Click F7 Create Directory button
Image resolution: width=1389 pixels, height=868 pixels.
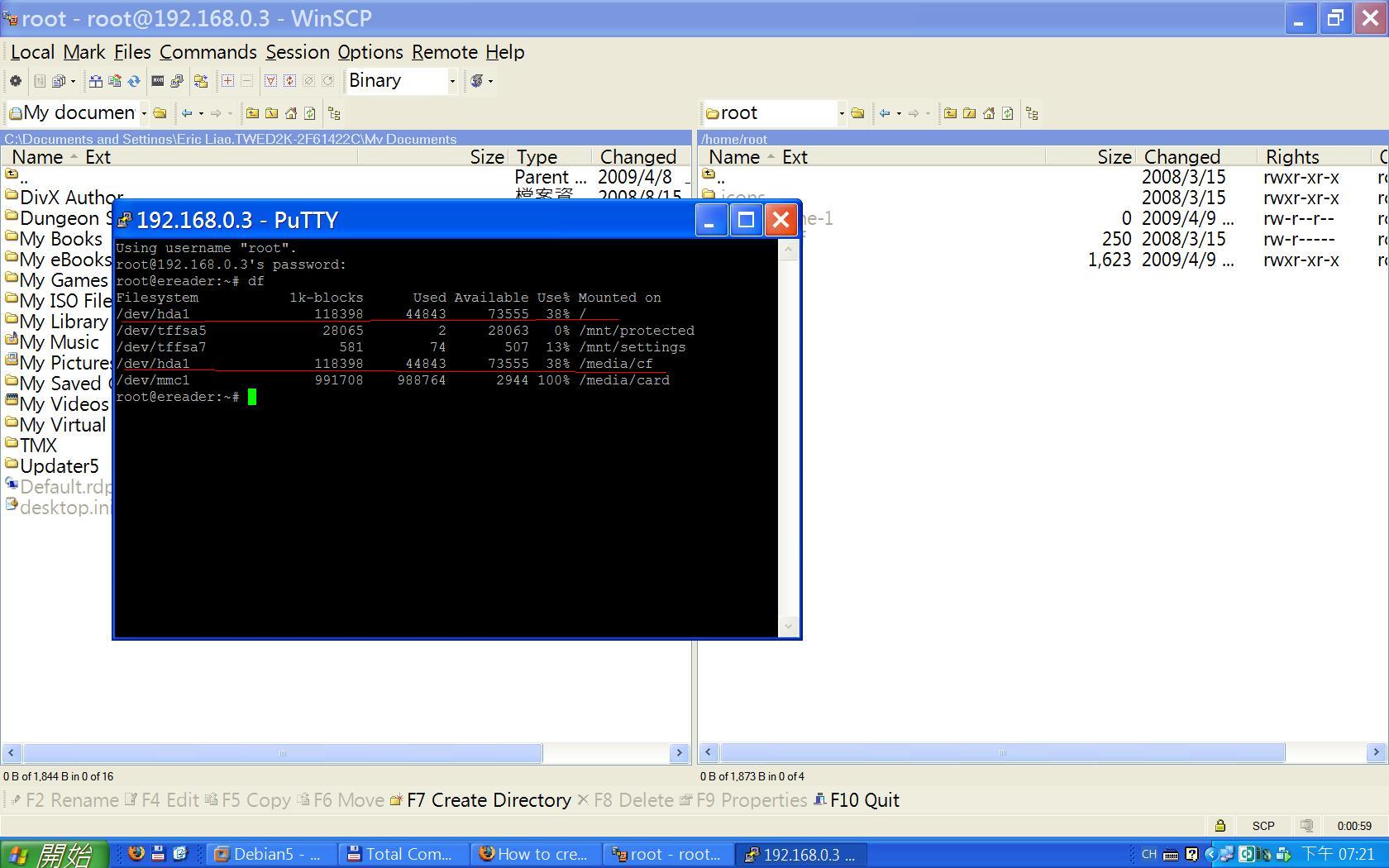pos(481,800)
